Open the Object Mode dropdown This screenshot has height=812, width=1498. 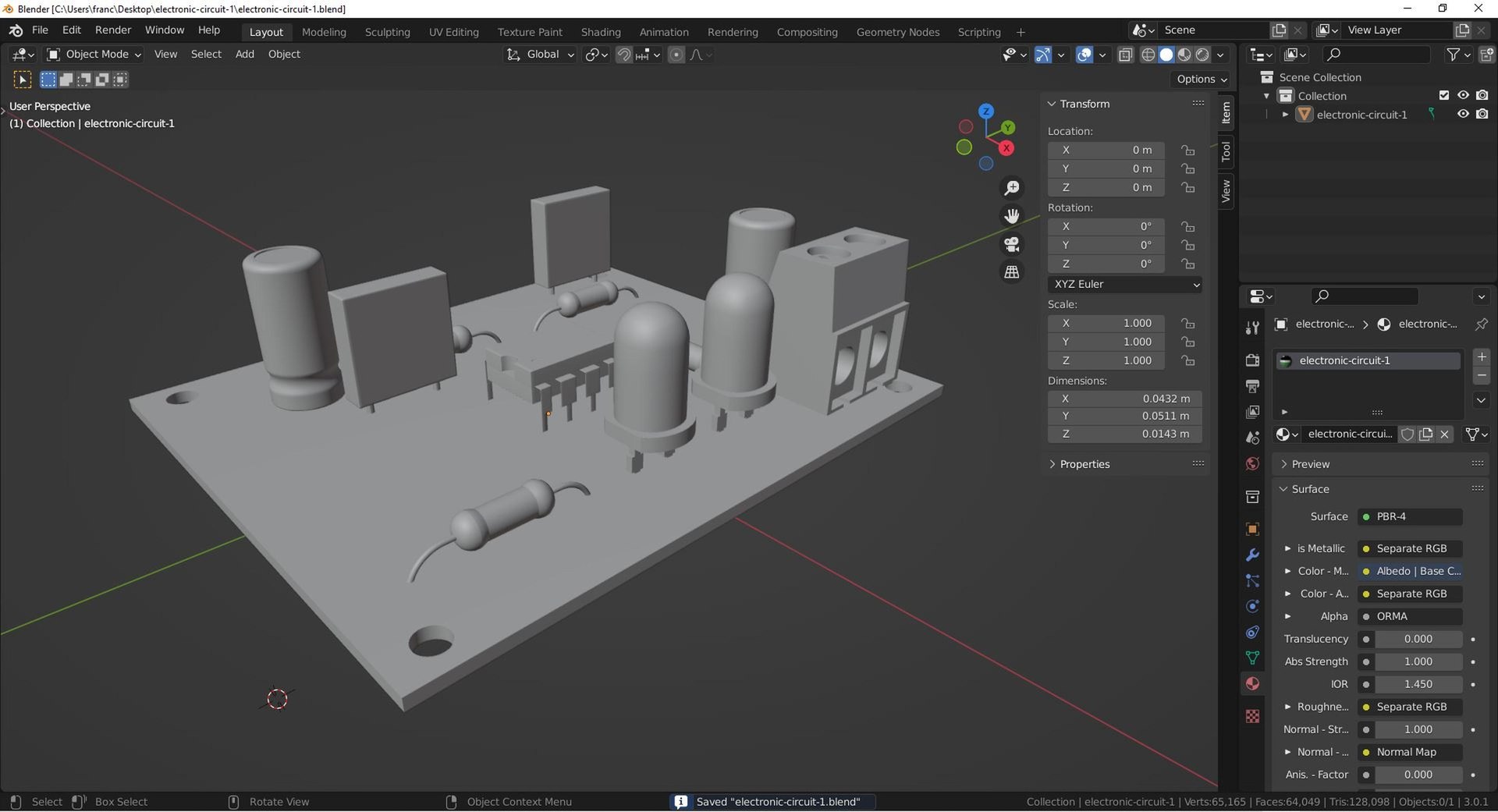(94, 54)
